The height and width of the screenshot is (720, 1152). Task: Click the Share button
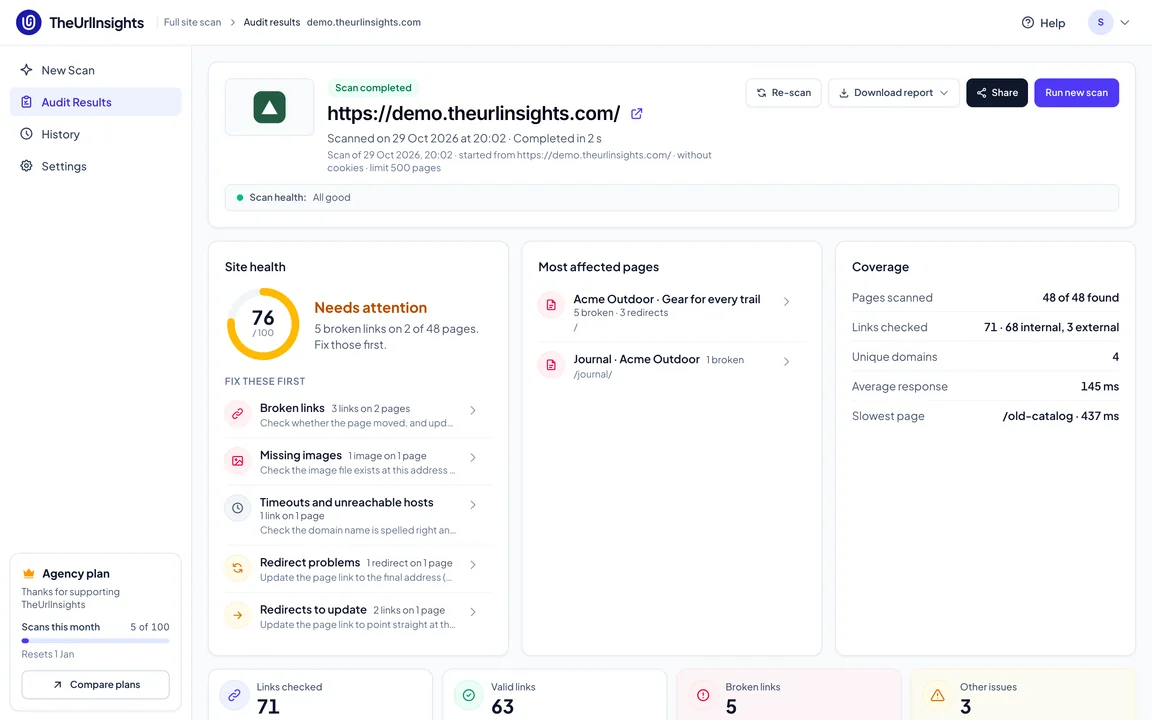[x=996, y=93]
